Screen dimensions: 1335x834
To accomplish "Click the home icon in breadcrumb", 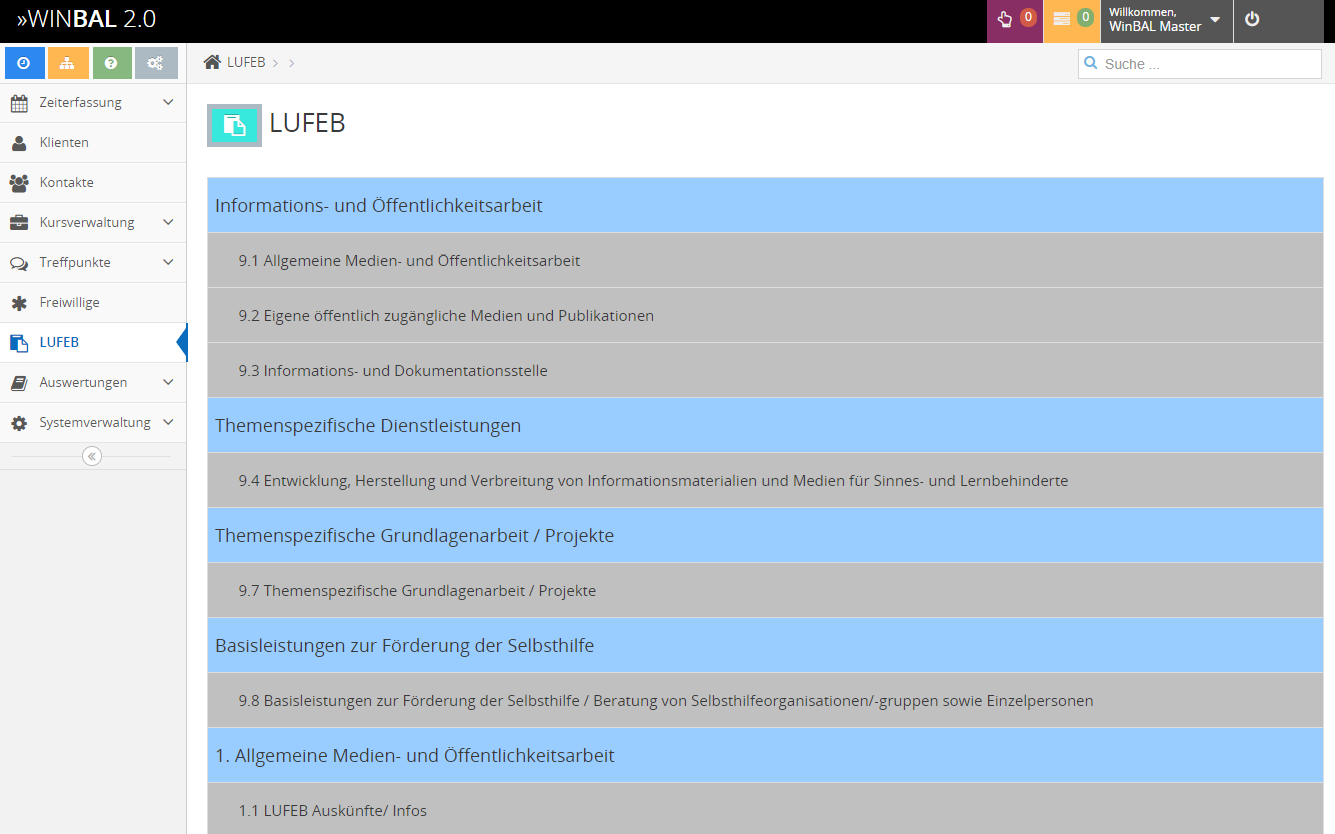I will pos(212,62).
